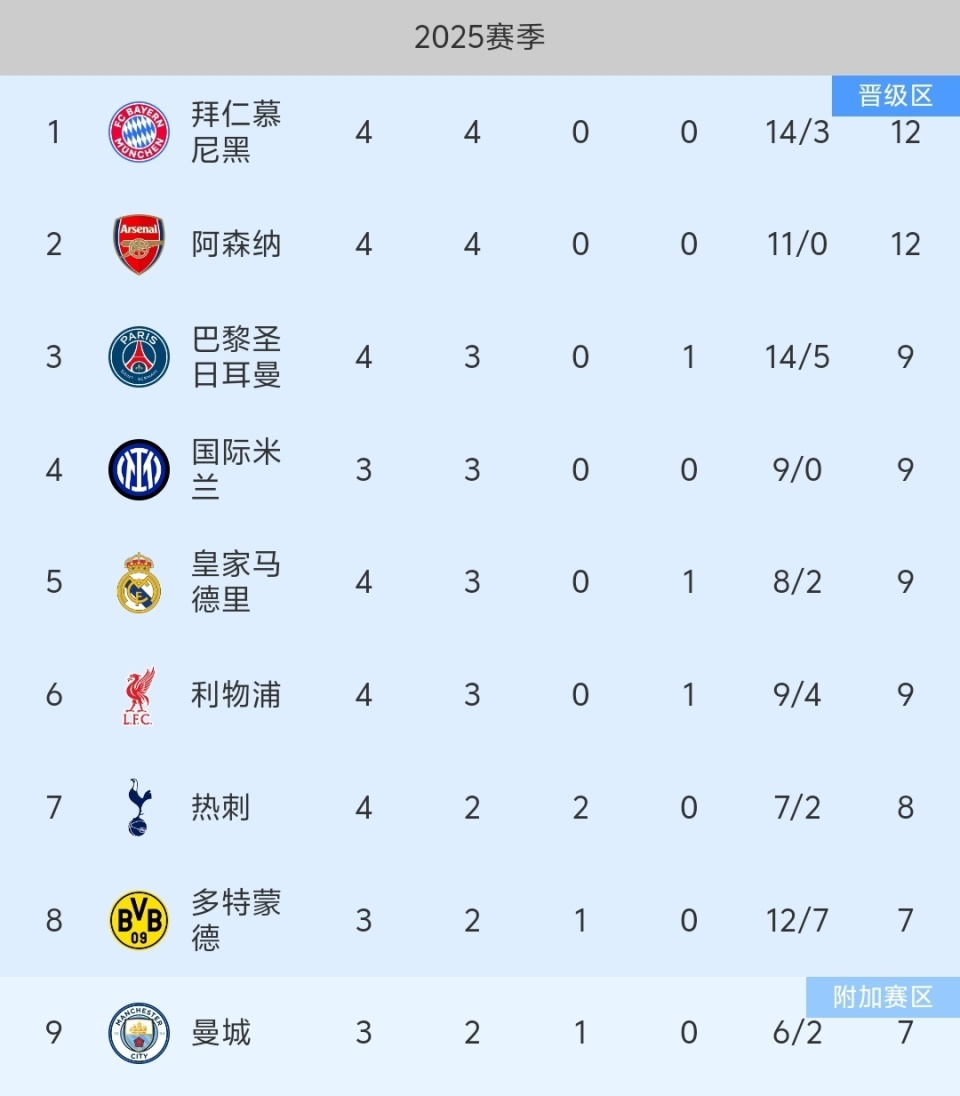Screen dimensions: 960x1096
Task: Click the Bayern Munich club crest
Action: coord(139,132)
